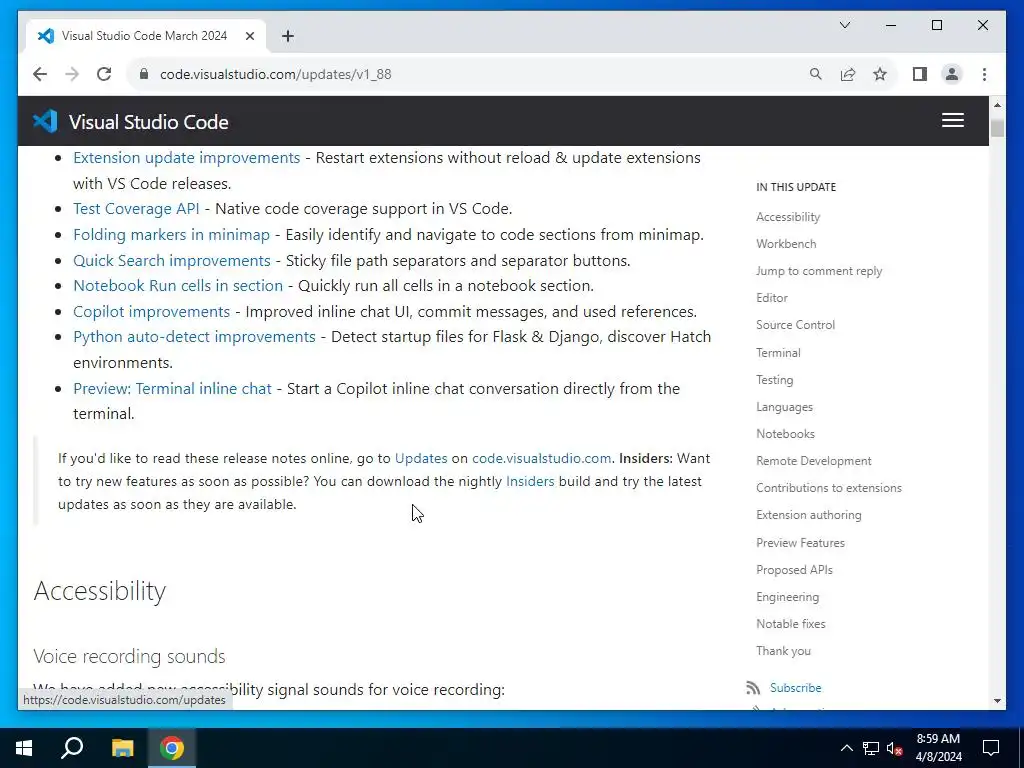Jump to Terminal section in sidebar
This screenshot has width=1024, height=768.
coord(778,353)
